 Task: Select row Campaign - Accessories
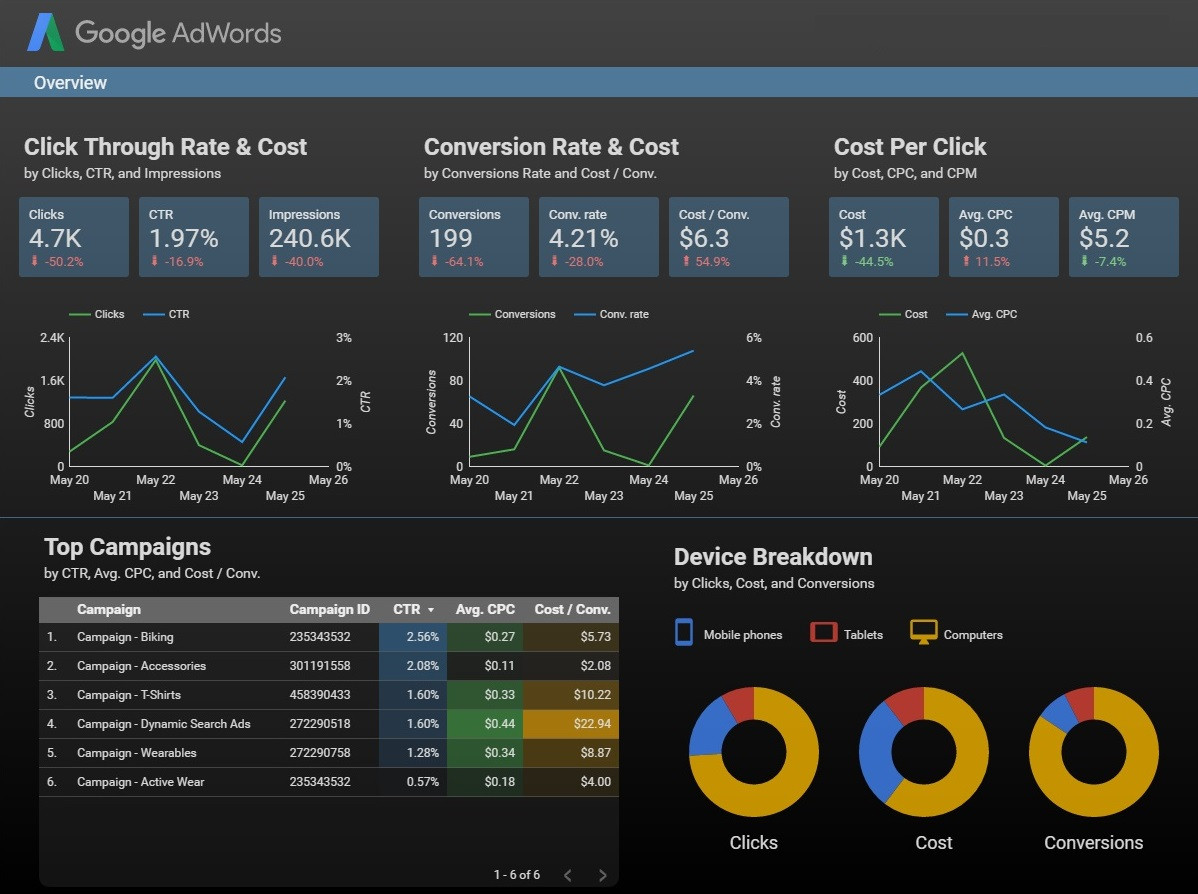point(329,666)
